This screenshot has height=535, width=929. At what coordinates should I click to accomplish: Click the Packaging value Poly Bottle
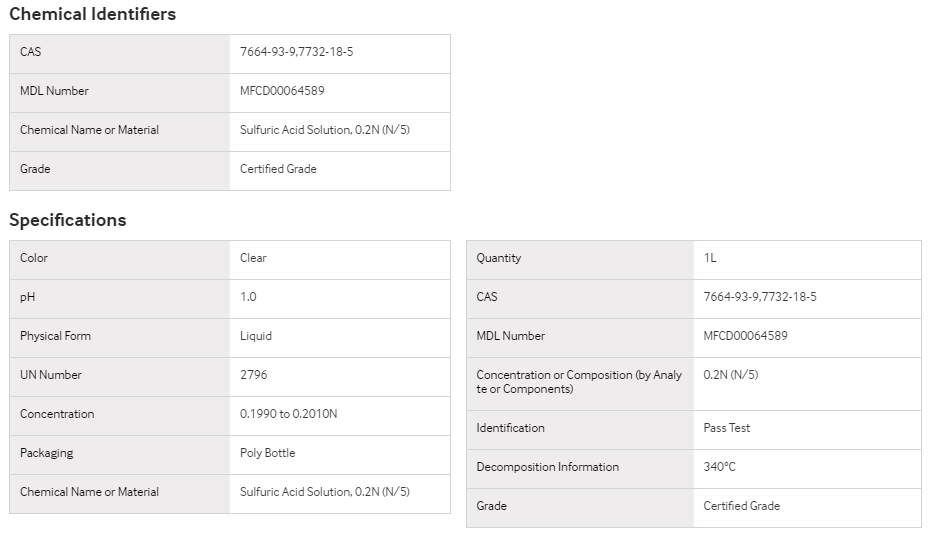click(267, 453)
